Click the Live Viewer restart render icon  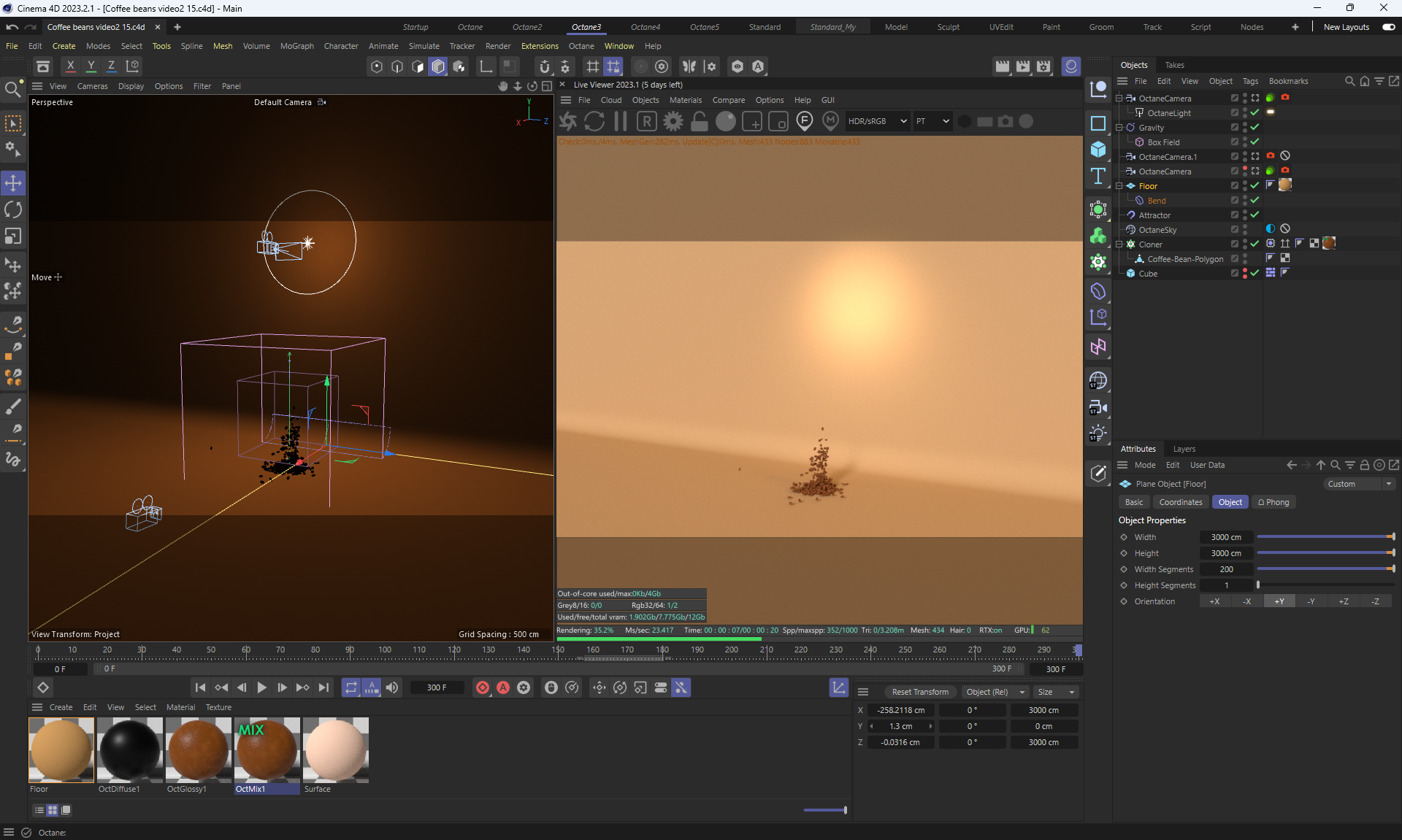click(x=594, y=121)
